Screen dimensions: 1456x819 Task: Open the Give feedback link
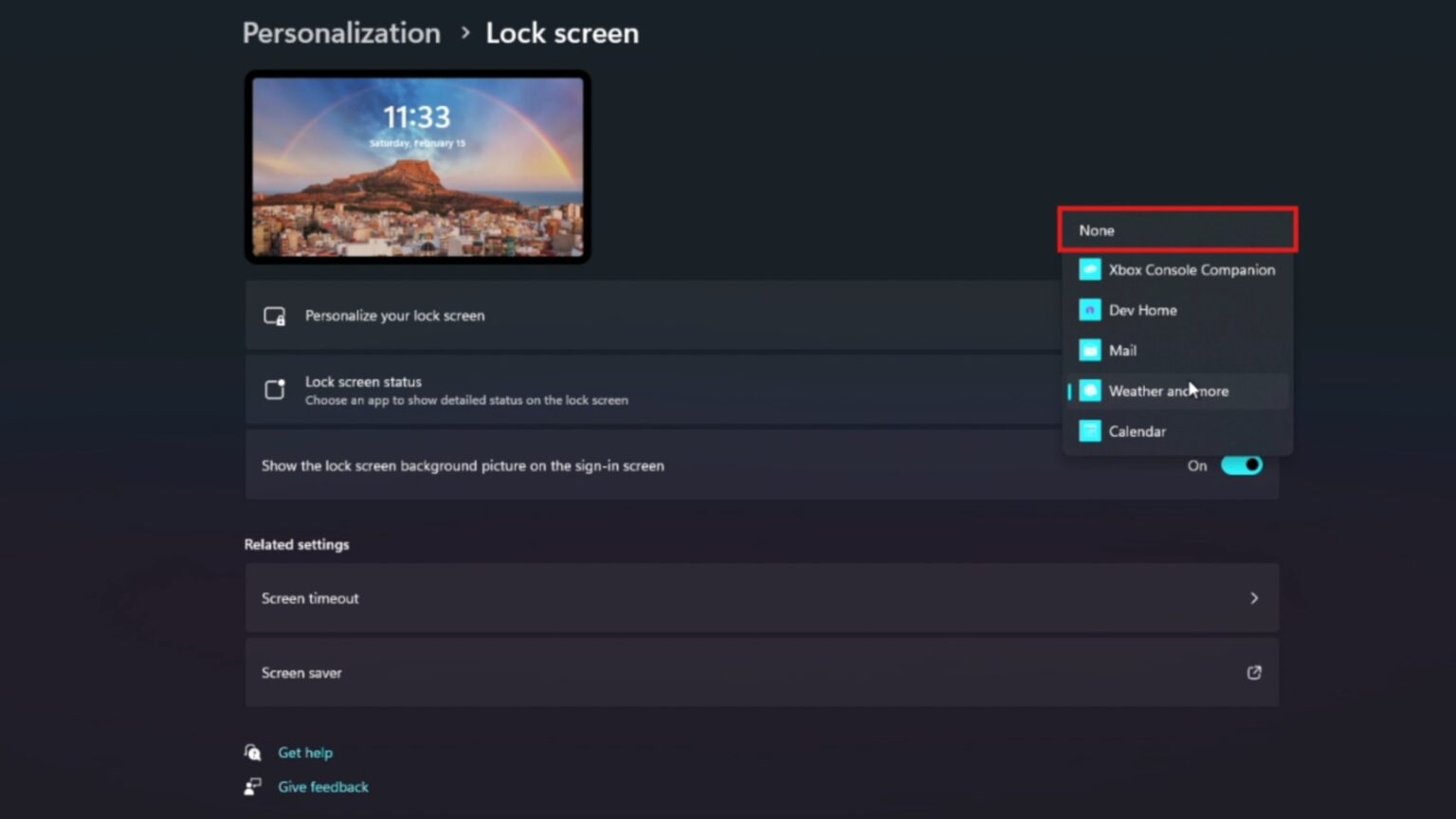pyautogui.click(x=322, y=786)
